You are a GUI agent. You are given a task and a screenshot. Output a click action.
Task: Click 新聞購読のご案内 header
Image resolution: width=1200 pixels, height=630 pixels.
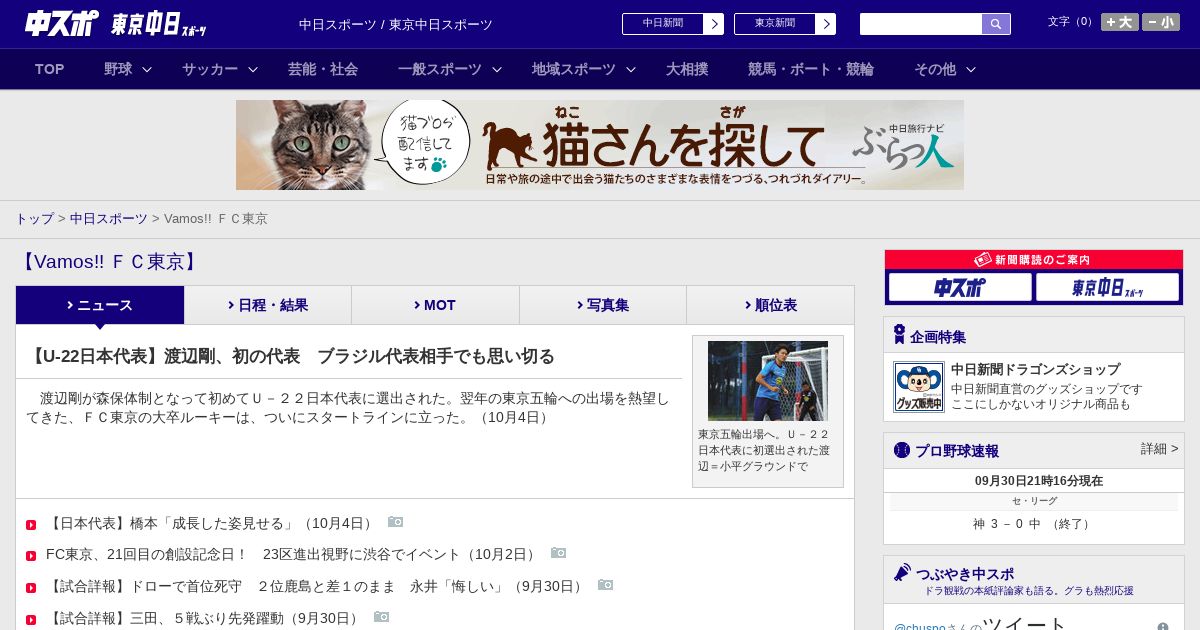point(1034,260)
